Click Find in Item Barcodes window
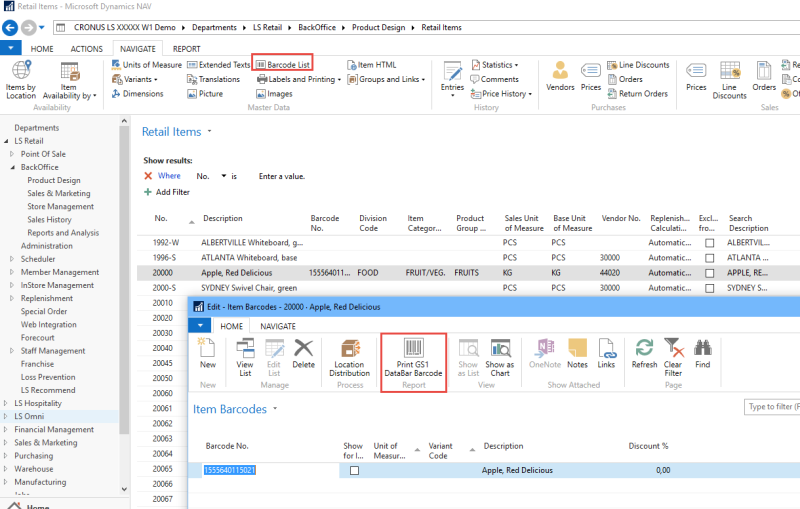 703,353
